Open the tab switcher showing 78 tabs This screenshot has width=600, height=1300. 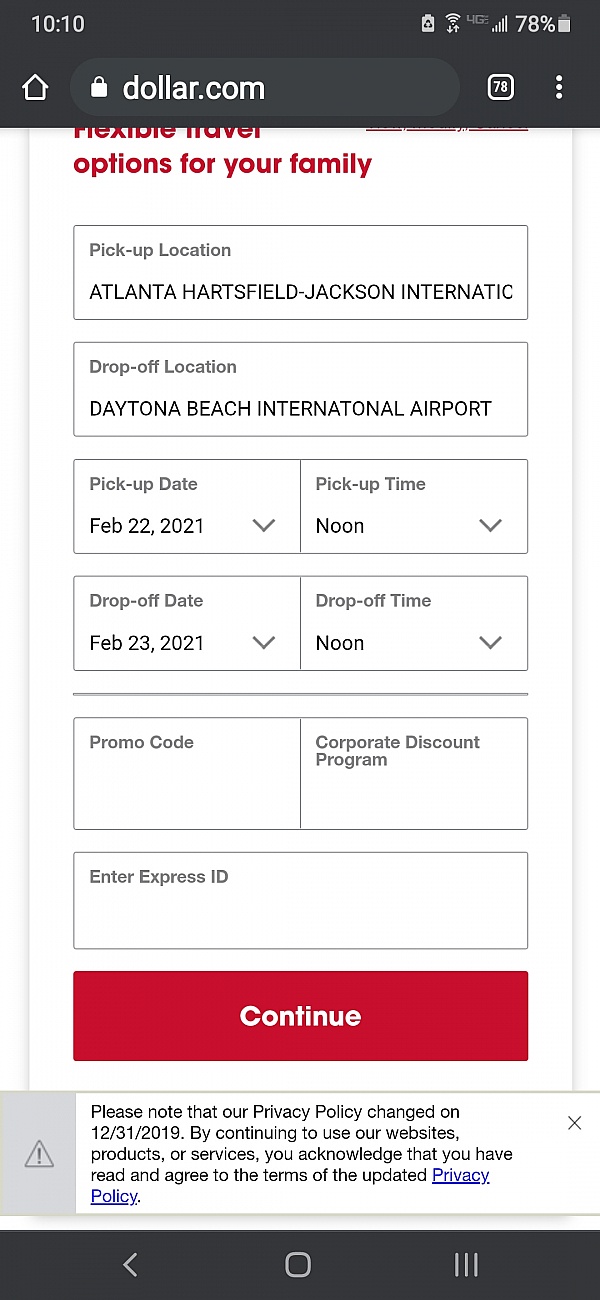coord(500,88)
